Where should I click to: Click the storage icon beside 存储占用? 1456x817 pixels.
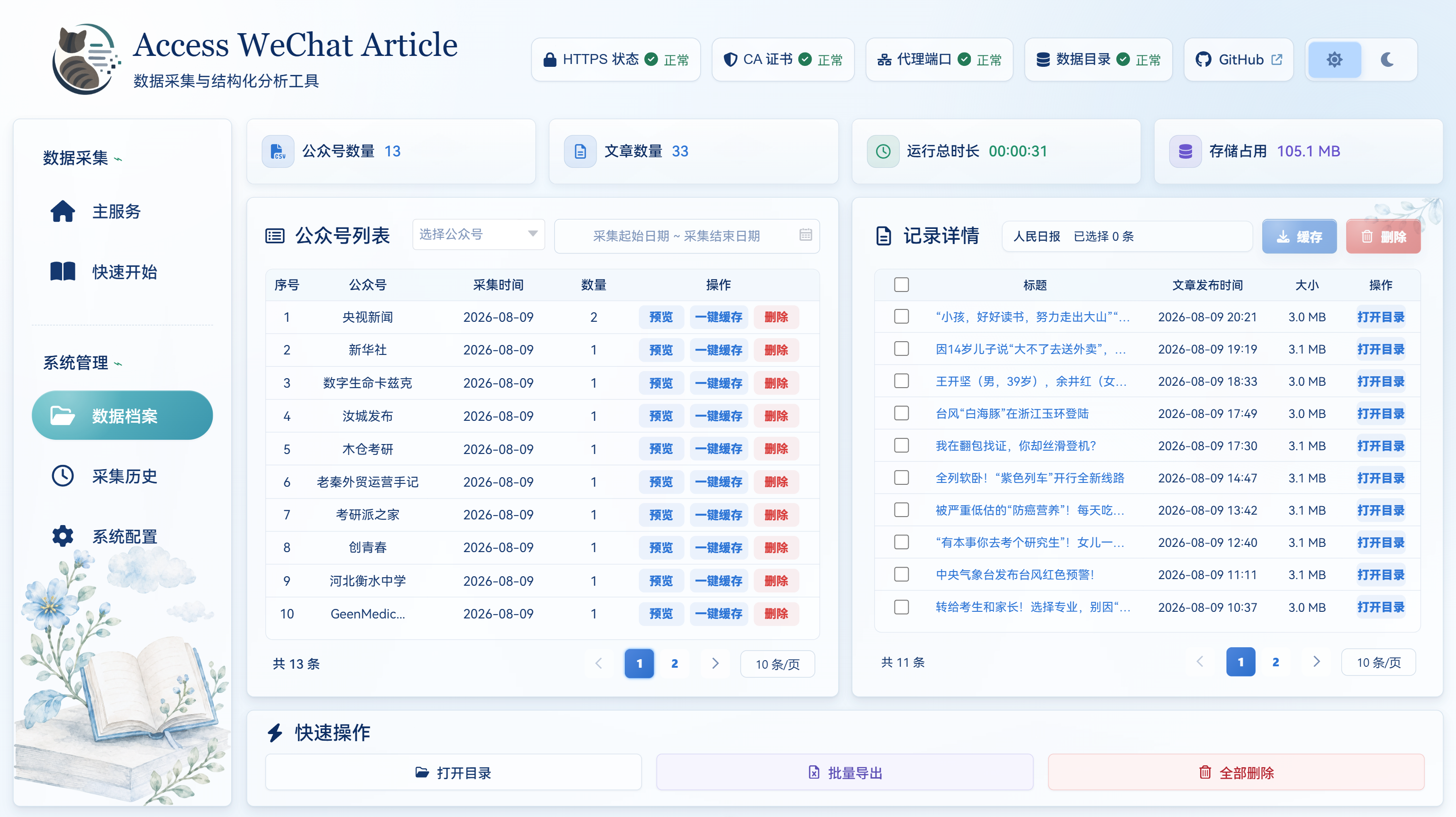click(x=1185, y=151)
